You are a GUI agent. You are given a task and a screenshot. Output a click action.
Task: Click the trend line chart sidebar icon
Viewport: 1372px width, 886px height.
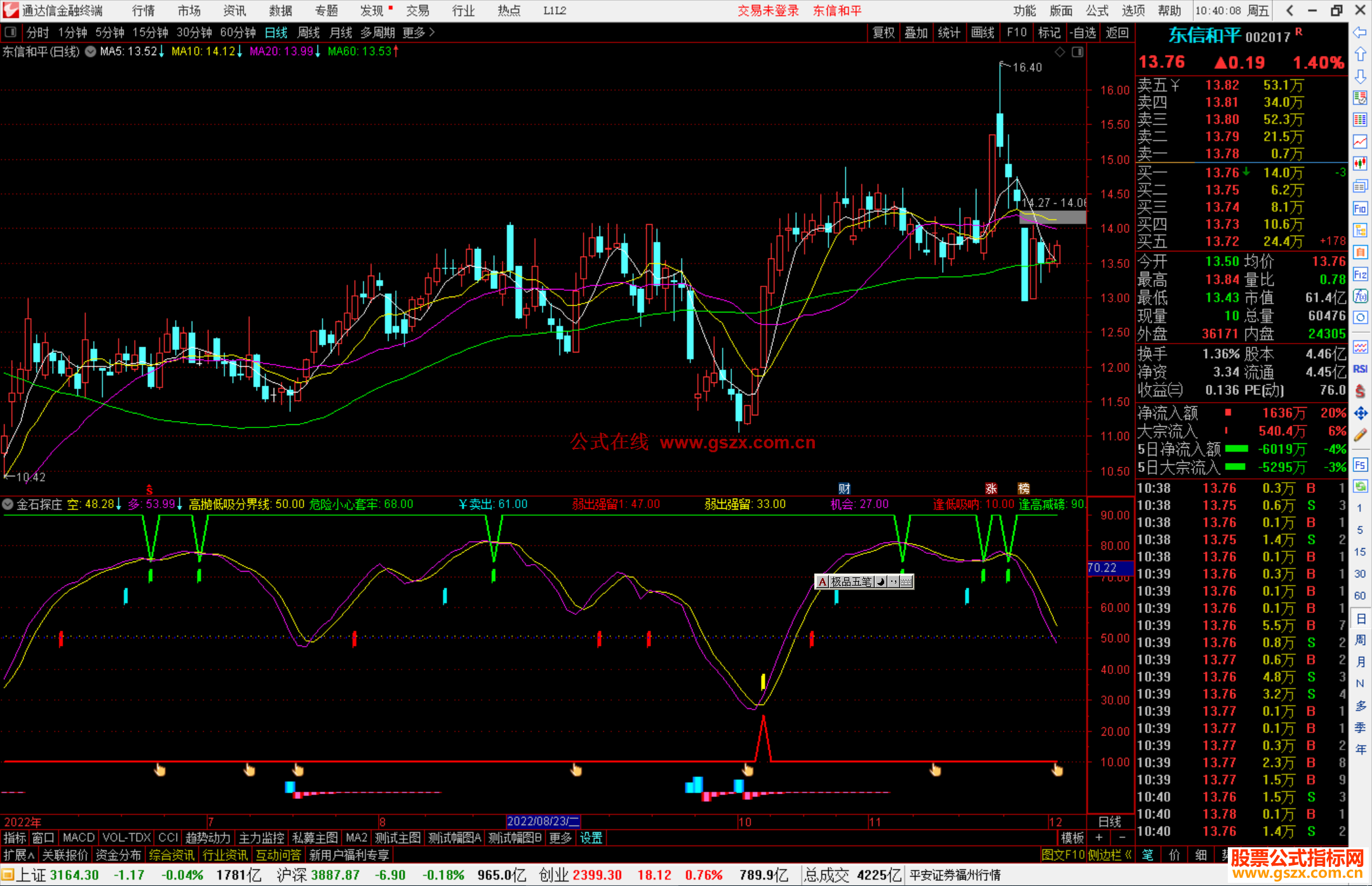click(x=1360, y=141)
